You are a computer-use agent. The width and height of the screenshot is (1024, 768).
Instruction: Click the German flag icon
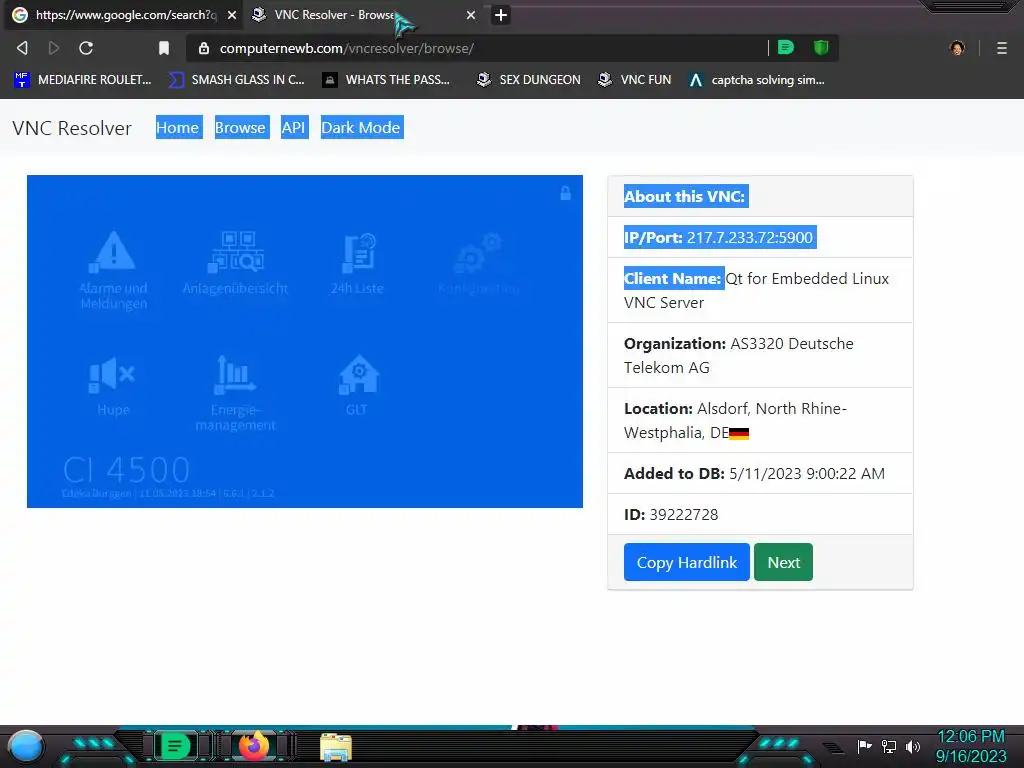pyautogui.click(x=739, y=434)
